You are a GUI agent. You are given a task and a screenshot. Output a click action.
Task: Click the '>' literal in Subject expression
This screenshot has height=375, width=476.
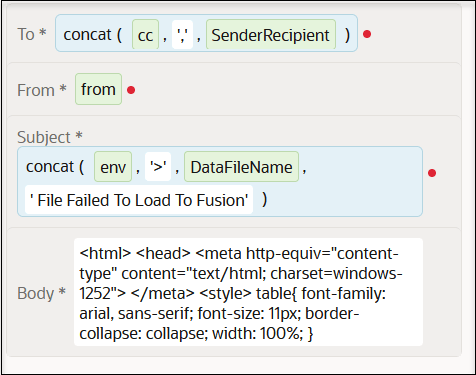point(158,167)
